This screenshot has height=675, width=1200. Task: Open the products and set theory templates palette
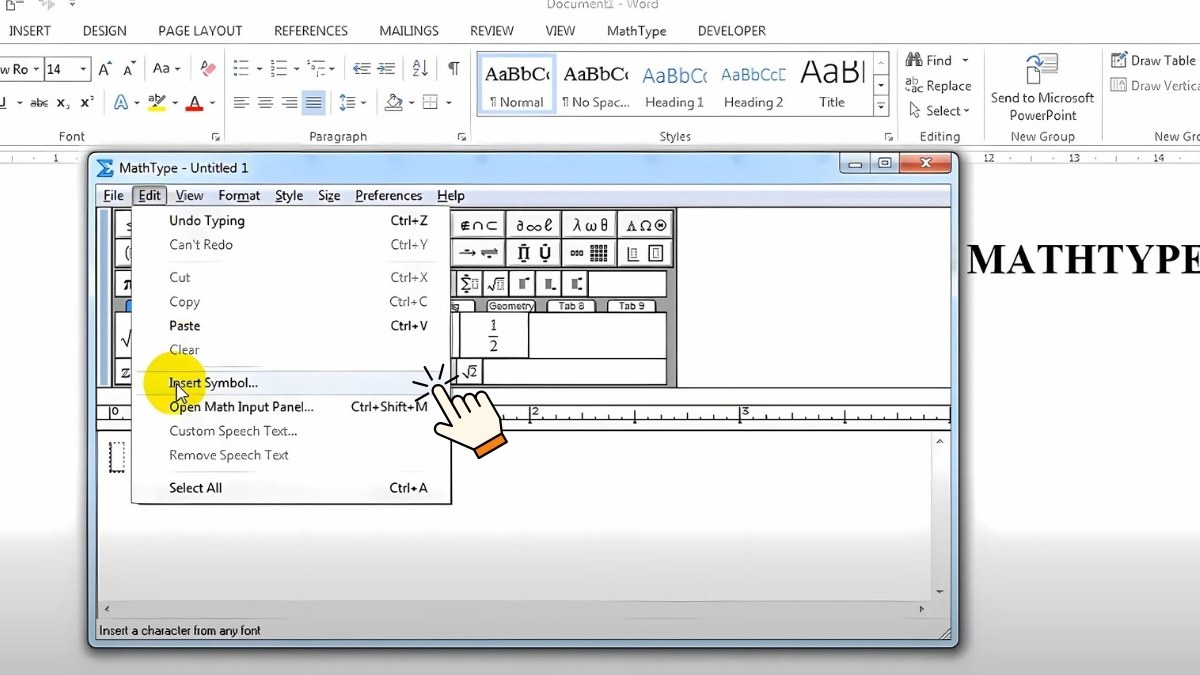coord(534,253)
